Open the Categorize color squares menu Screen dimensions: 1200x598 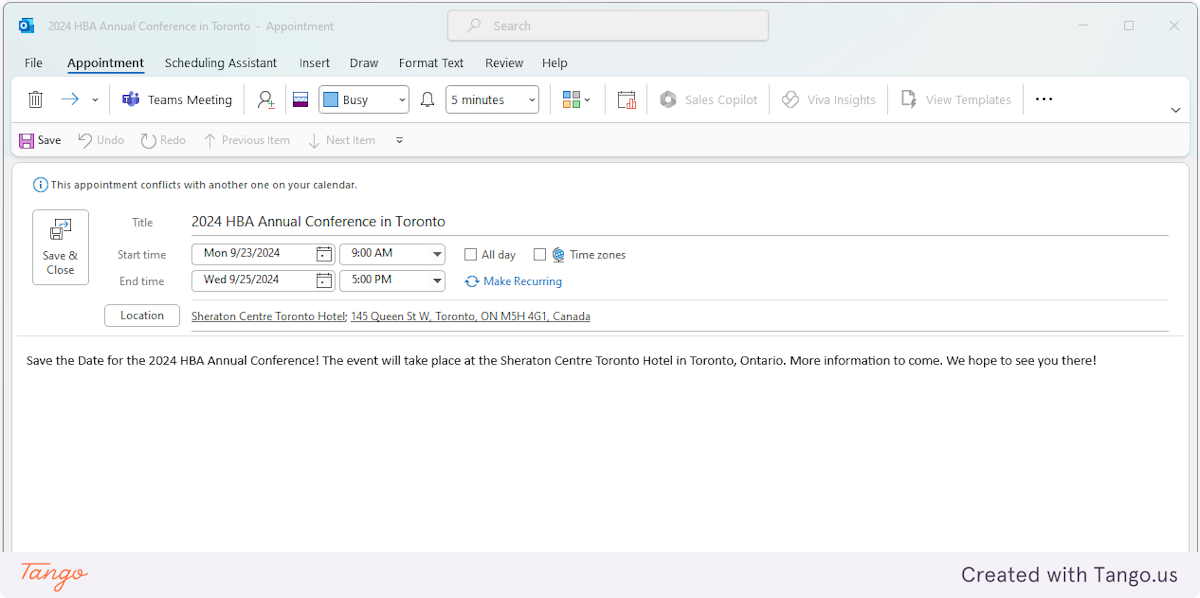(x=577, y=100)
